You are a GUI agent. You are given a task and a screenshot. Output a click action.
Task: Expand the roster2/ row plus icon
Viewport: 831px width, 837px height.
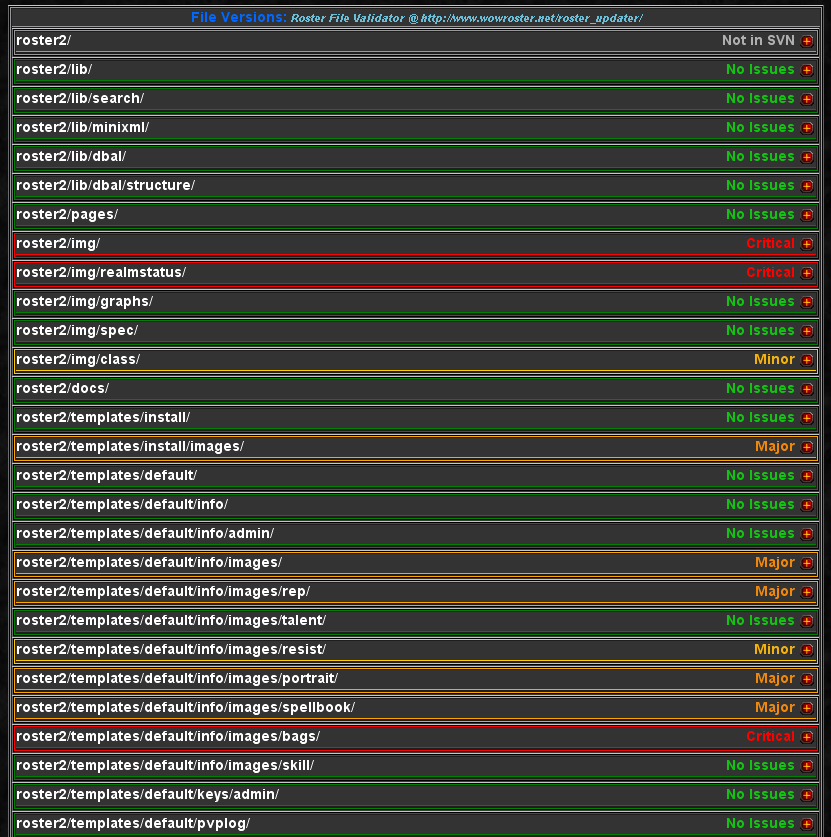[807, 41]
